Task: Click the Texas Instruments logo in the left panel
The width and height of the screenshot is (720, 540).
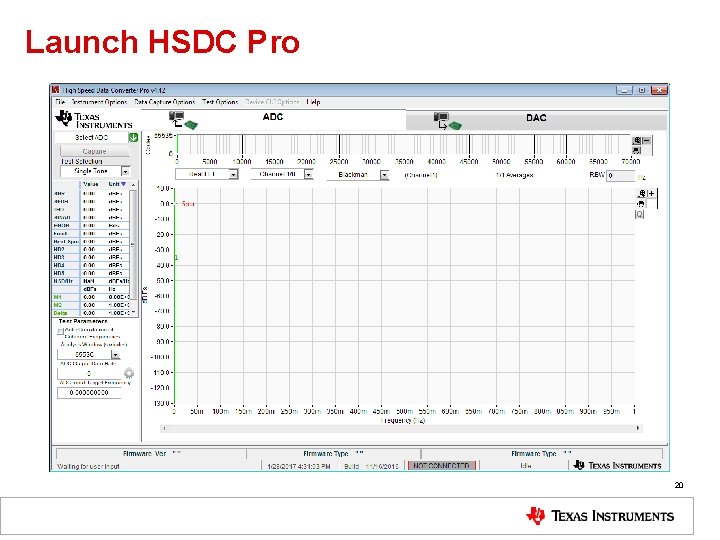Action: 94,119
